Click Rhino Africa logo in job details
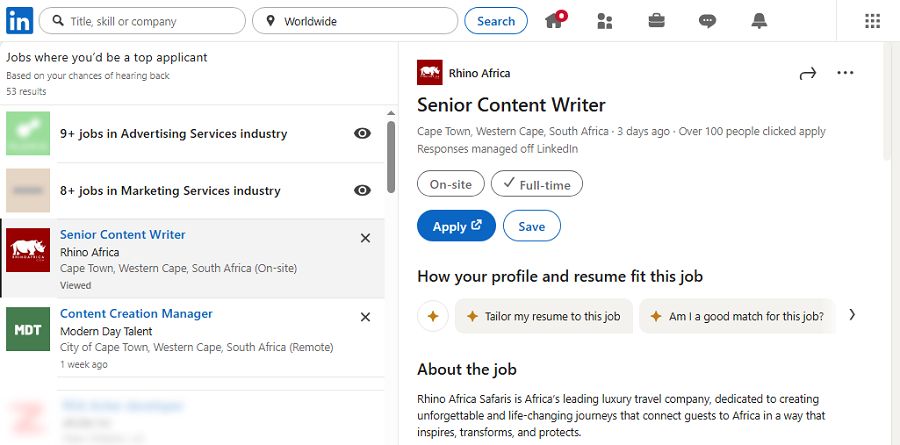This screenshot has height=445, width=900. (x=430, y=72)
